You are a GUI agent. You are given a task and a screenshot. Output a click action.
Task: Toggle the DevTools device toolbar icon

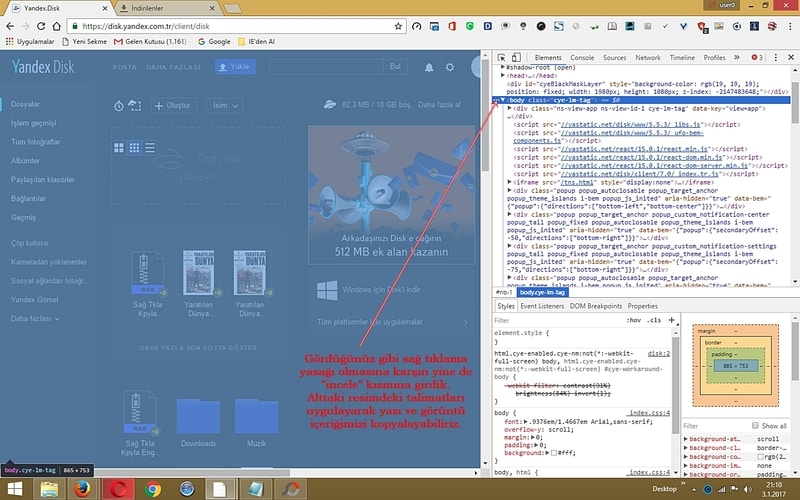click(x=516, y=57)
